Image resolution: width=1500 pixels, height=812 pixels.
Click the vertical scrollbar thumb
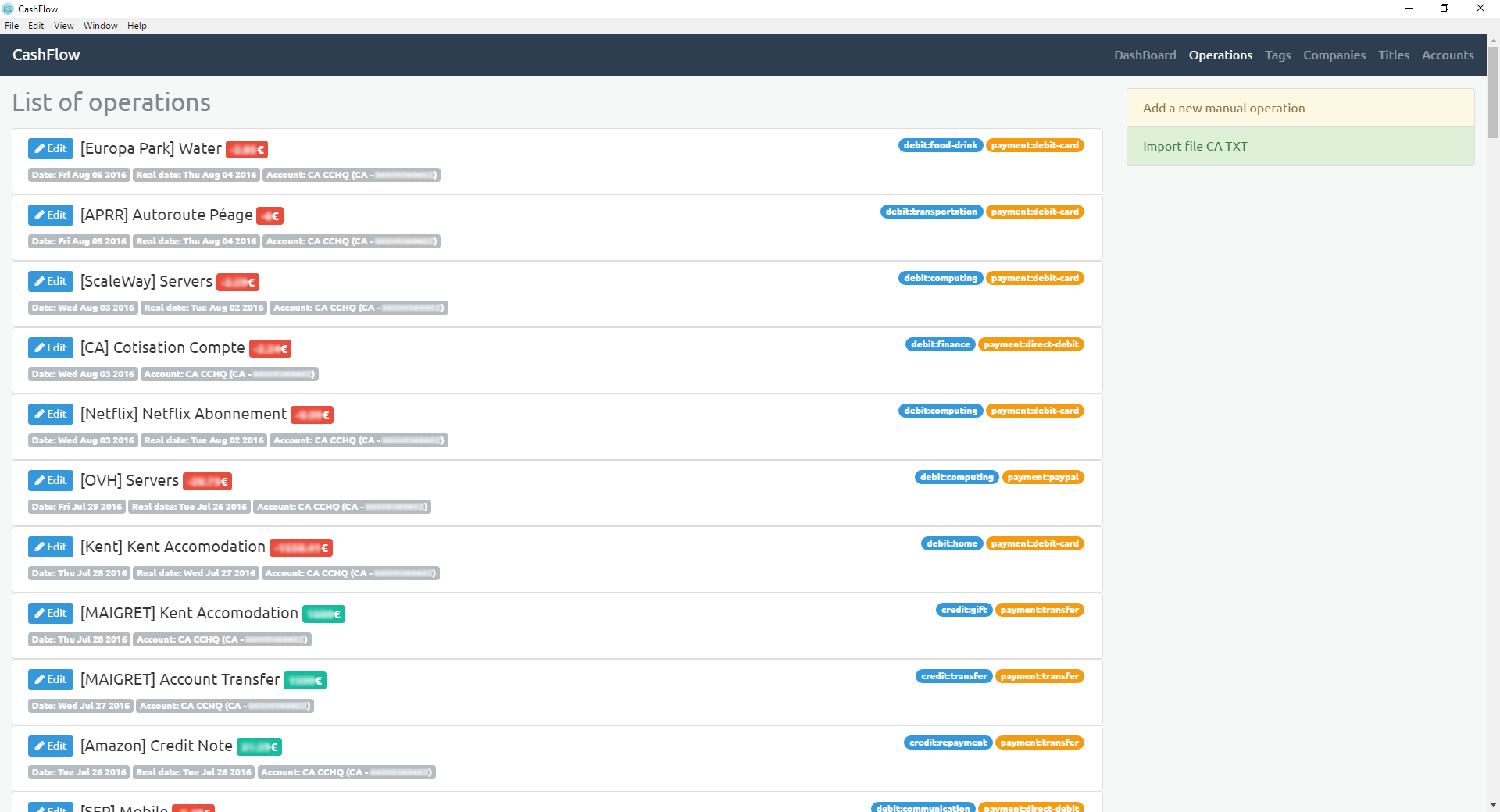1493,92
